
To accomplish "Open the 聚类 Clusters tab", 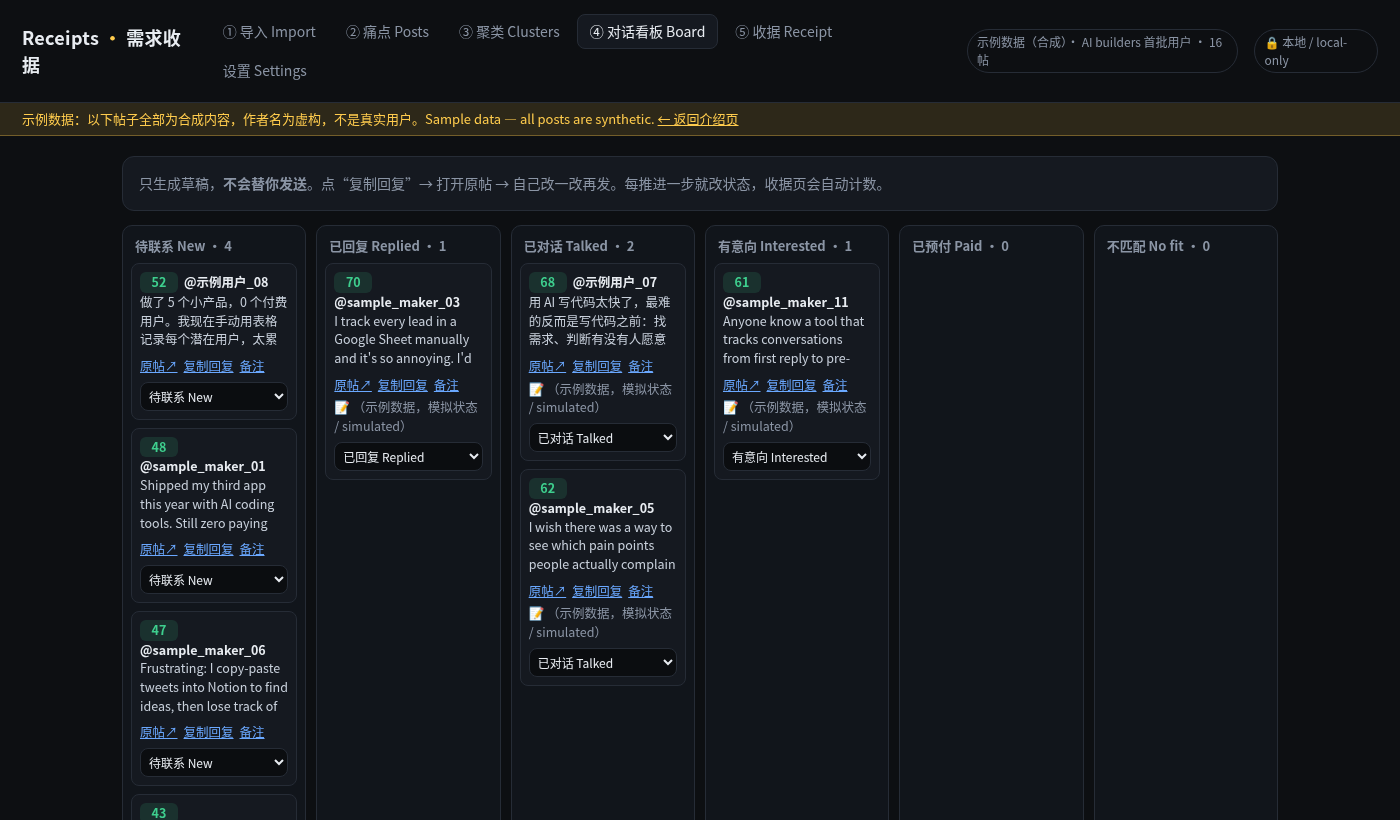I will click(509, 32).
